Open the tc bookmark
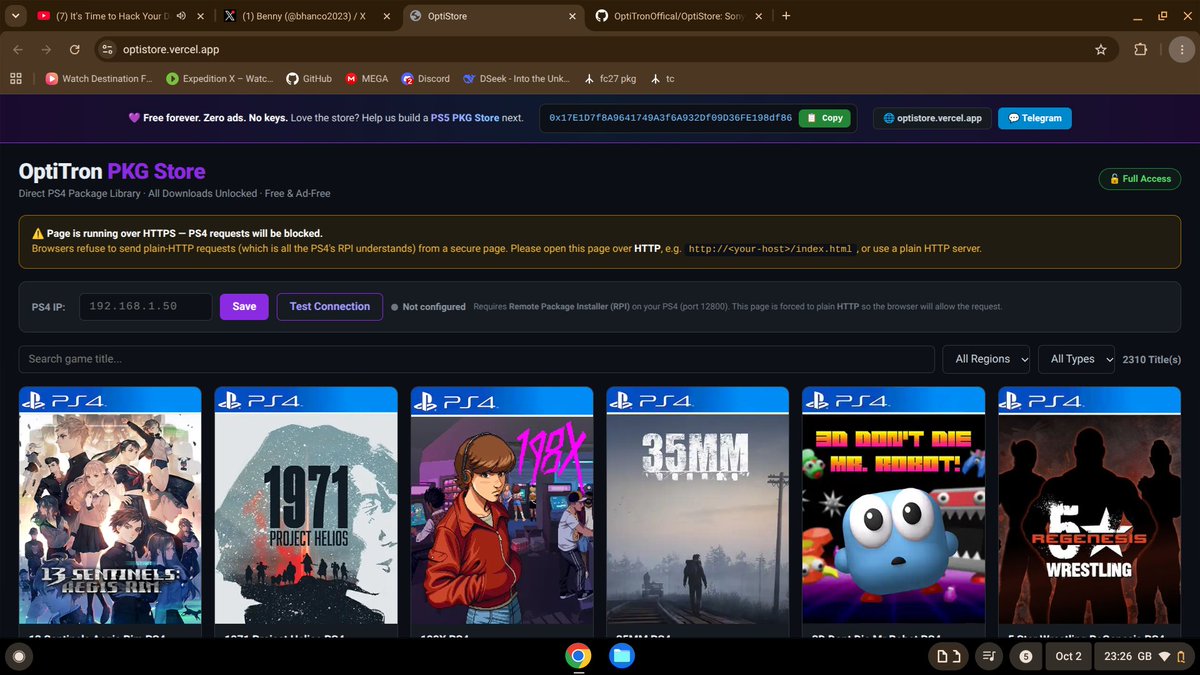Image resolution: width=1200 pixels, height=675 pixels. [663, 78]
